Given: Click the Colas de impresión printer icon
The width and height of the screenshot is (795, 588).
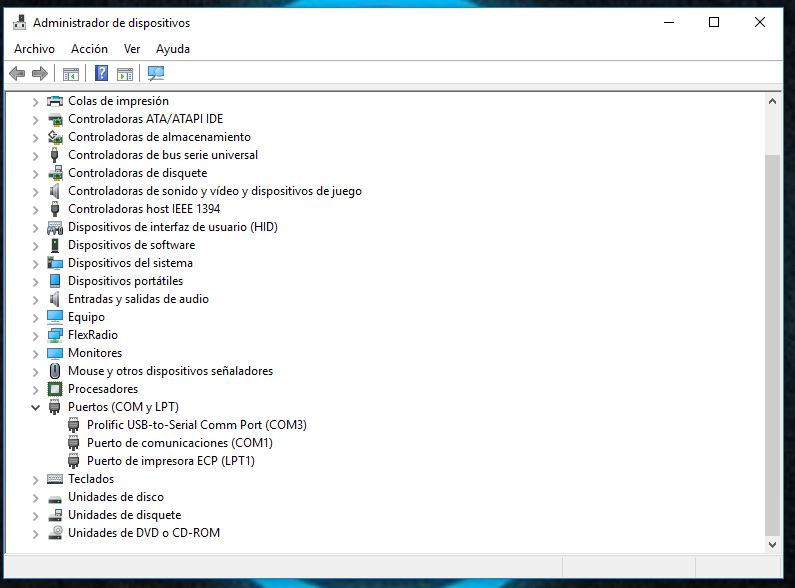Looking at the screenshot, I should click(55, 101).
